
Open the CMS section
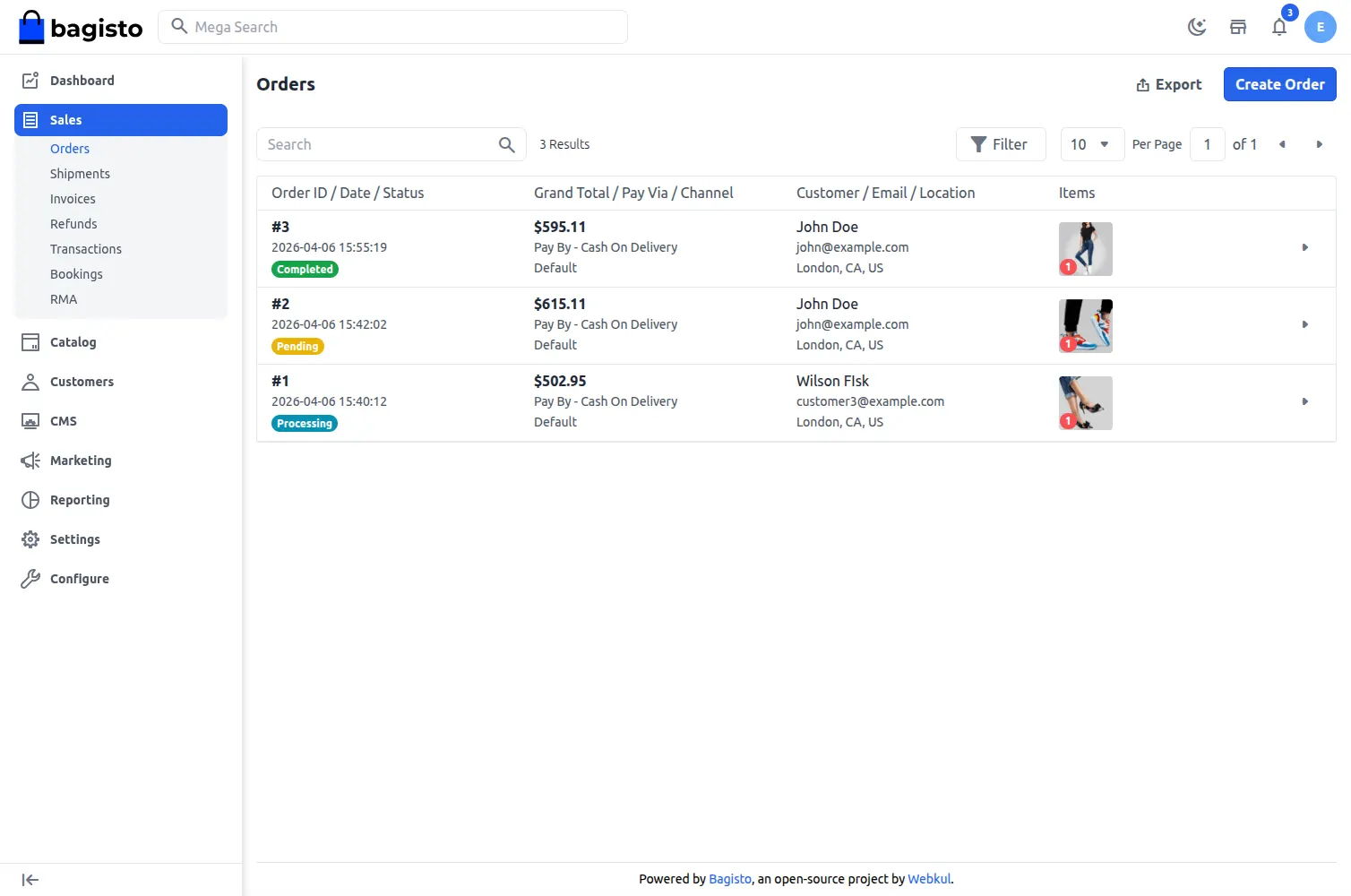pyautogui.click(x=63, y=420)
